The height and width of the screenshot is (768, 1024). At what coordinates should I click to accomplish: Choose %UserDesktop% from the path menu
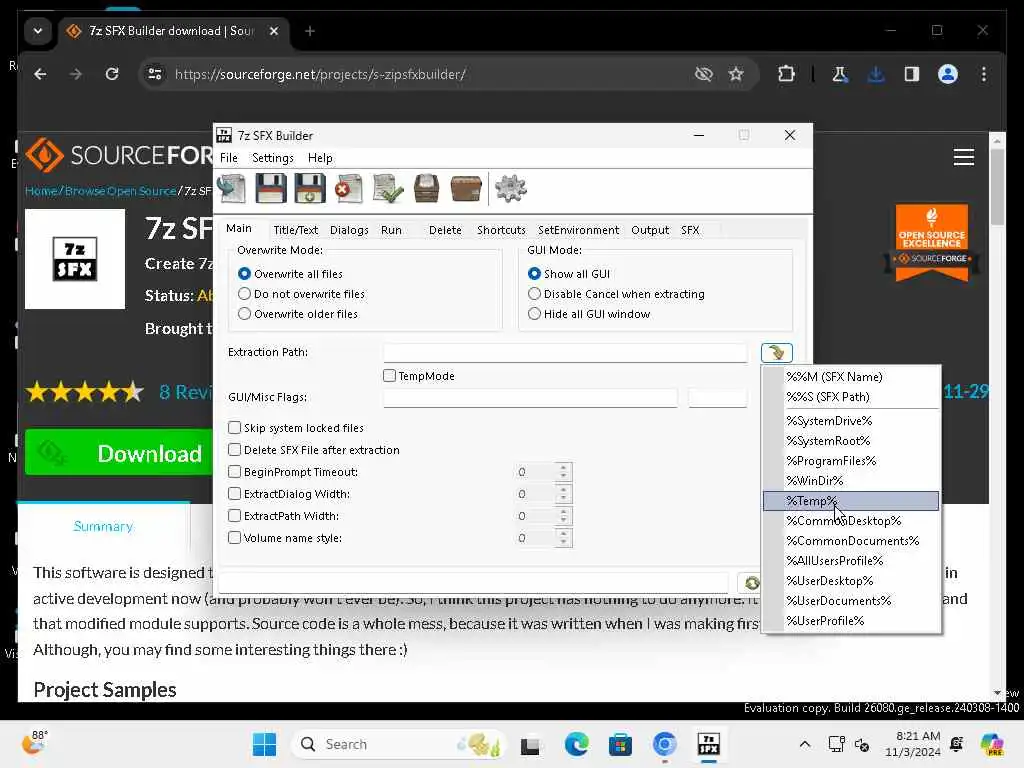tap(851, 581)
